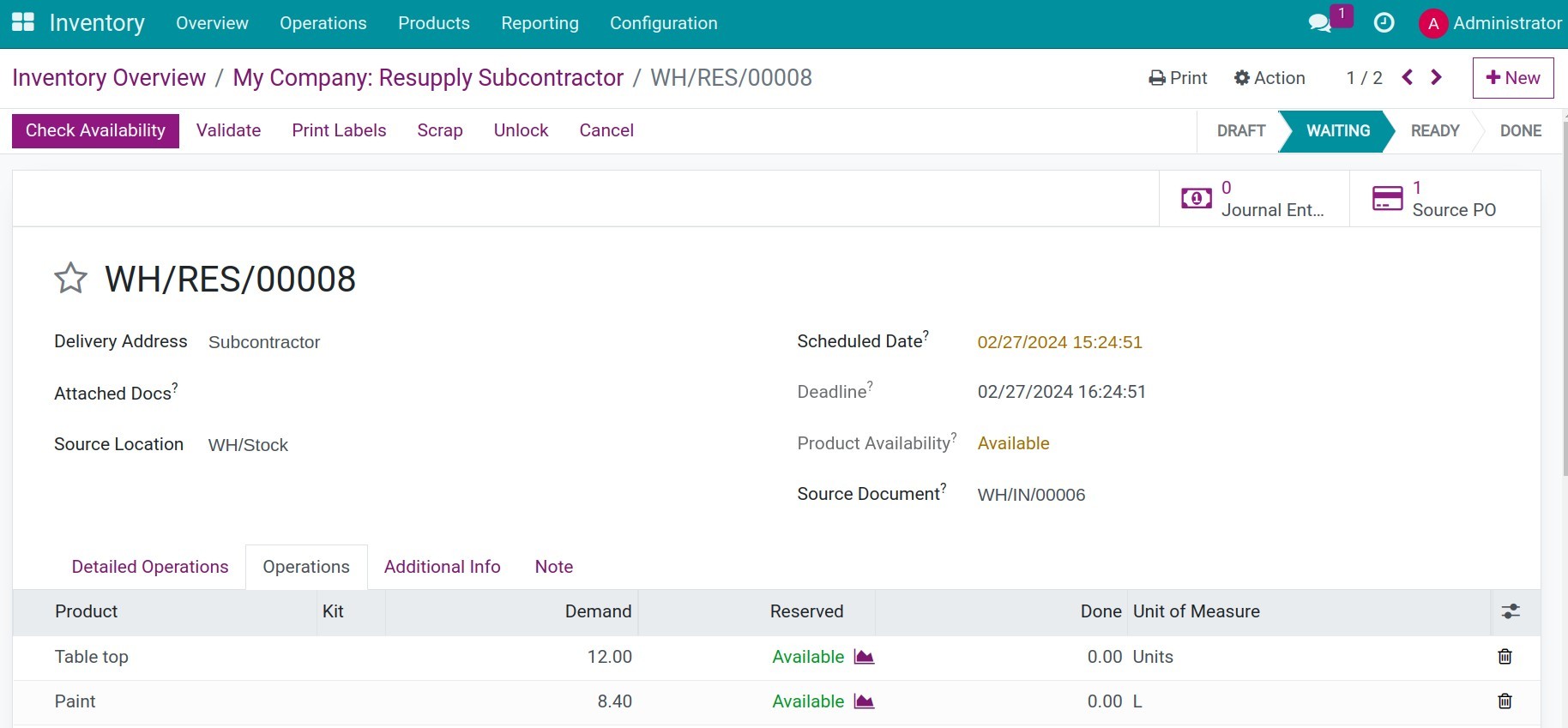Click the Delivery Address Subcontractor field
This screenshot has height=728, width=1568.
(x=264, y=342)
